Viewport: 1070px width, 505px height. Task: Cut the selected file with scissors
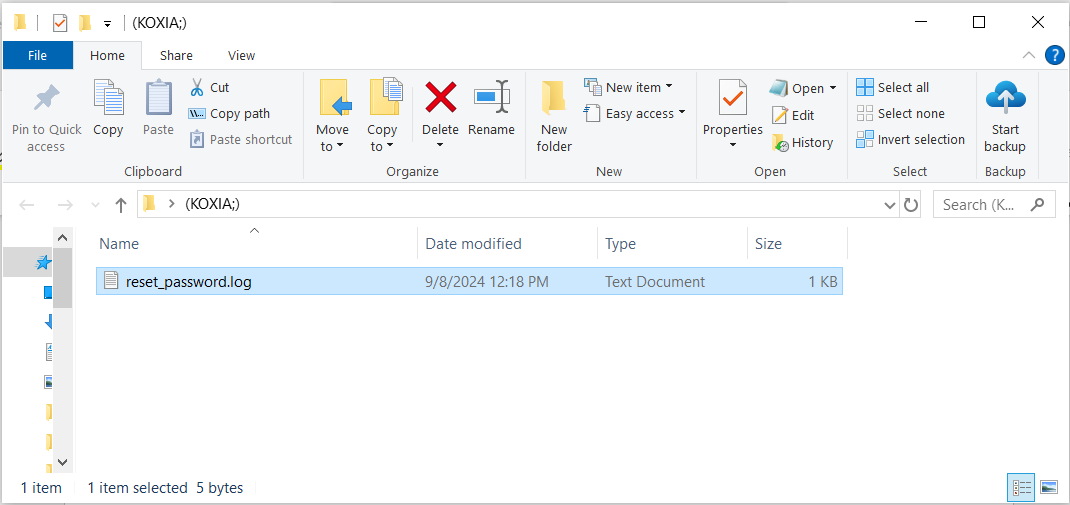pyautogui.click(x=209, y=87)
